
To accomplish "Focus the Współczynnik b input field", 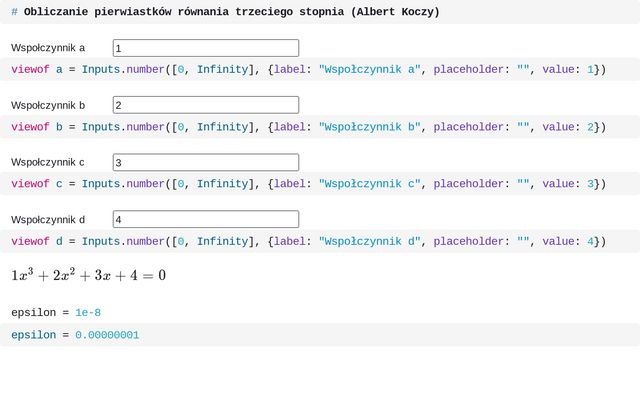I will 205,105.
